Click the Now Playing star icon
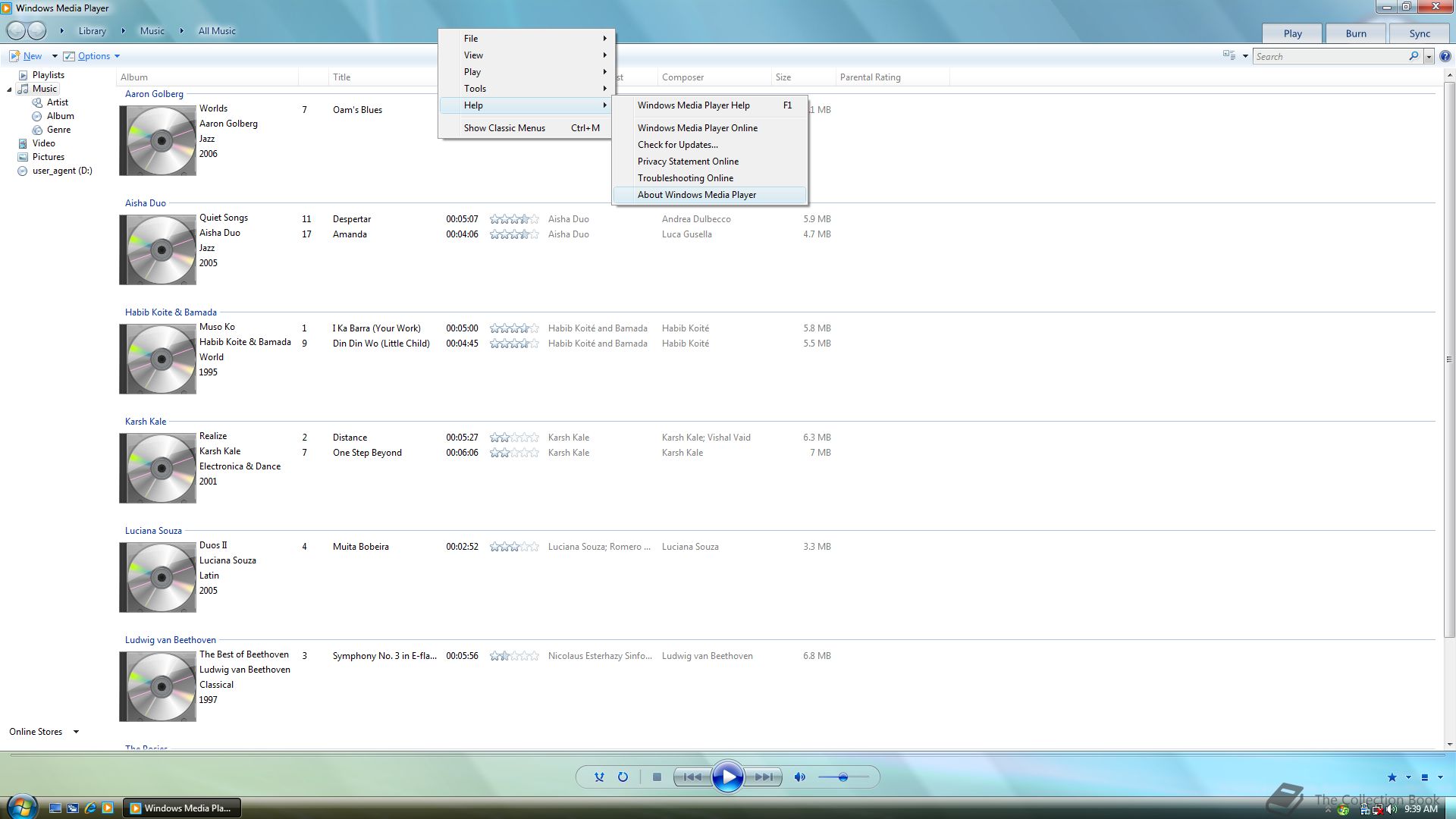 click(x=1392, y=777)
